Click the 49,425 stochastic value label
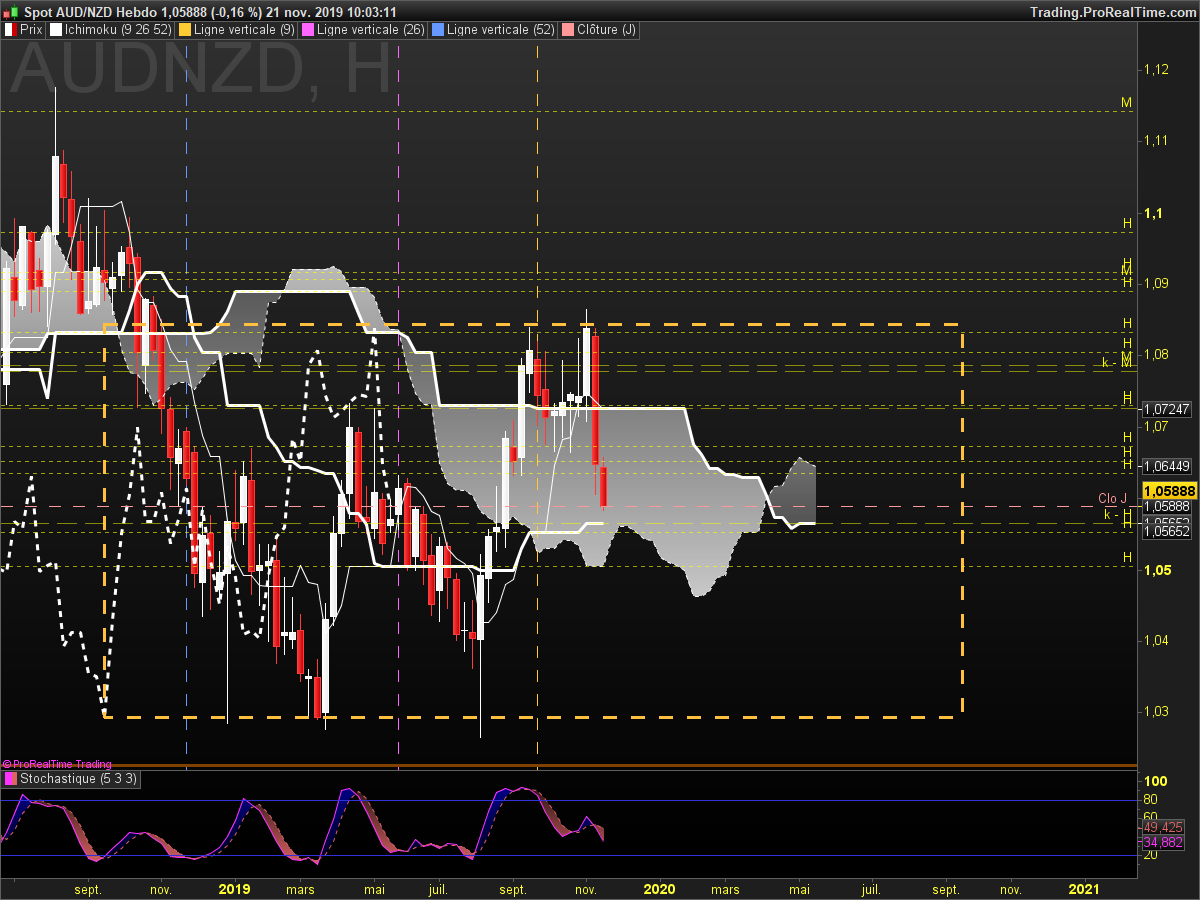Viewport: 1200px width, 900px height. (1163, 827)
